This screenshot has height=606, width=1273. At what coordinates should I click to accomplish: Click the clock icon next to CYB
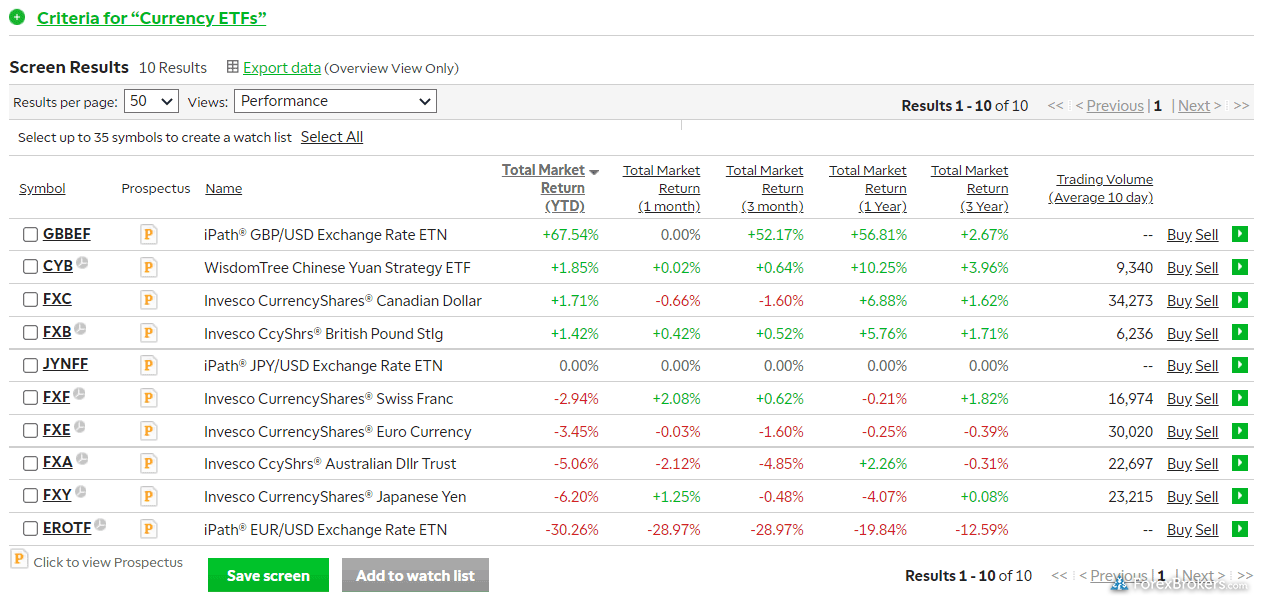83,263
